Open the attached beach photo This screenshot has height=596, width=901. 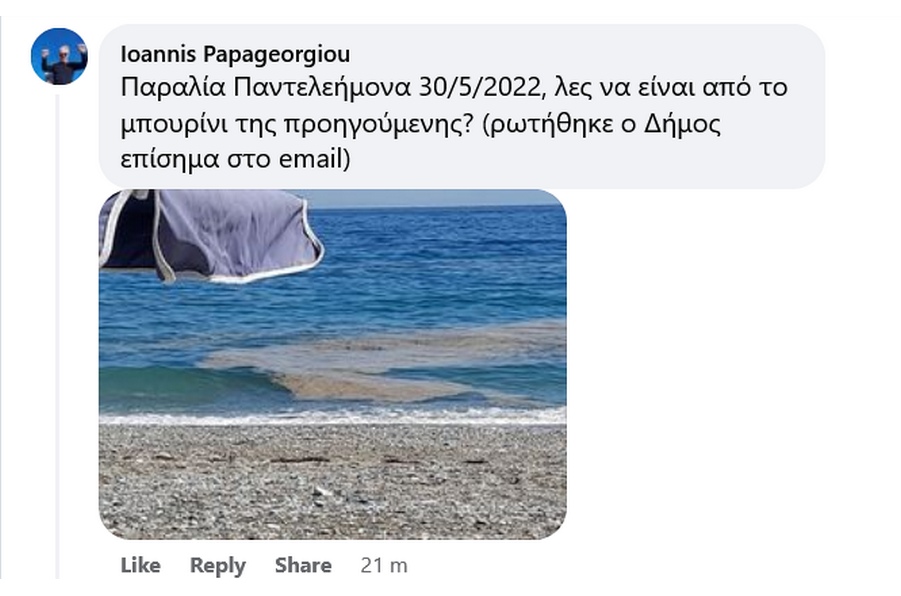click(x=333, y=364)
